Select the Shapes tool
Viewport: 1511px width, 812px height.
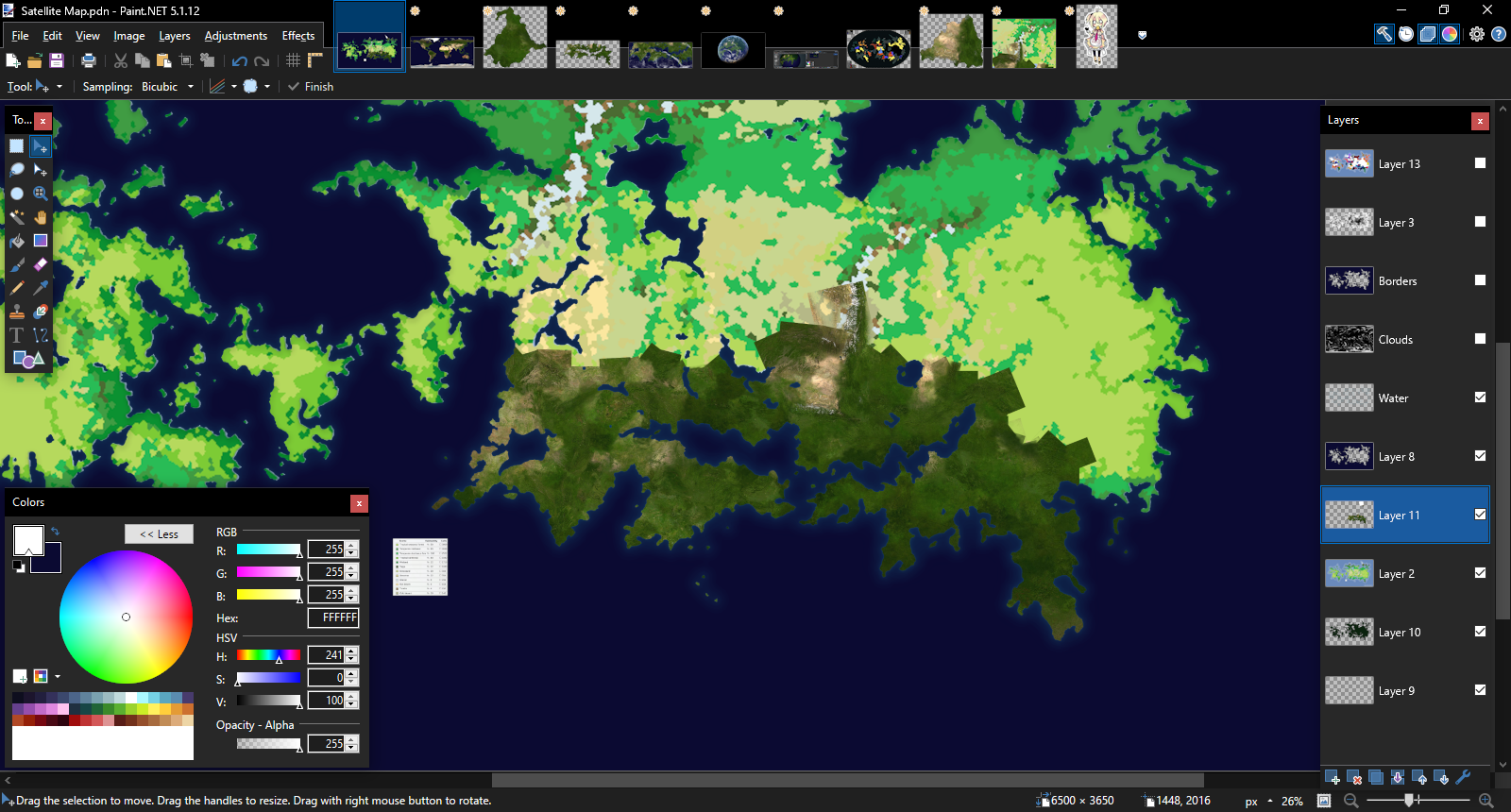tap(28, 359)
